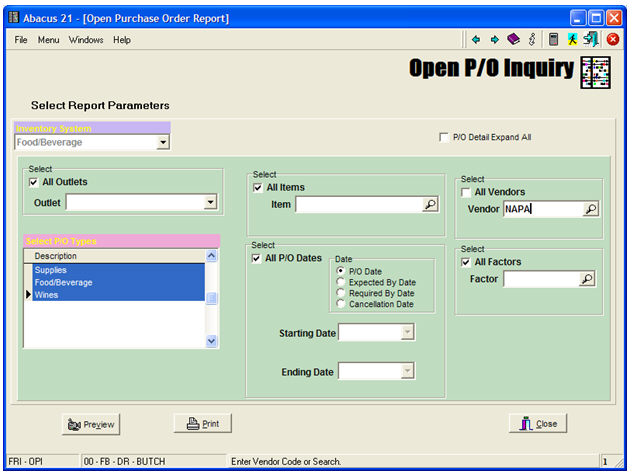Uncheck the All Outlets checkbox
The width and height of the screenshot is (632, 476).
(x=35, y=182)
